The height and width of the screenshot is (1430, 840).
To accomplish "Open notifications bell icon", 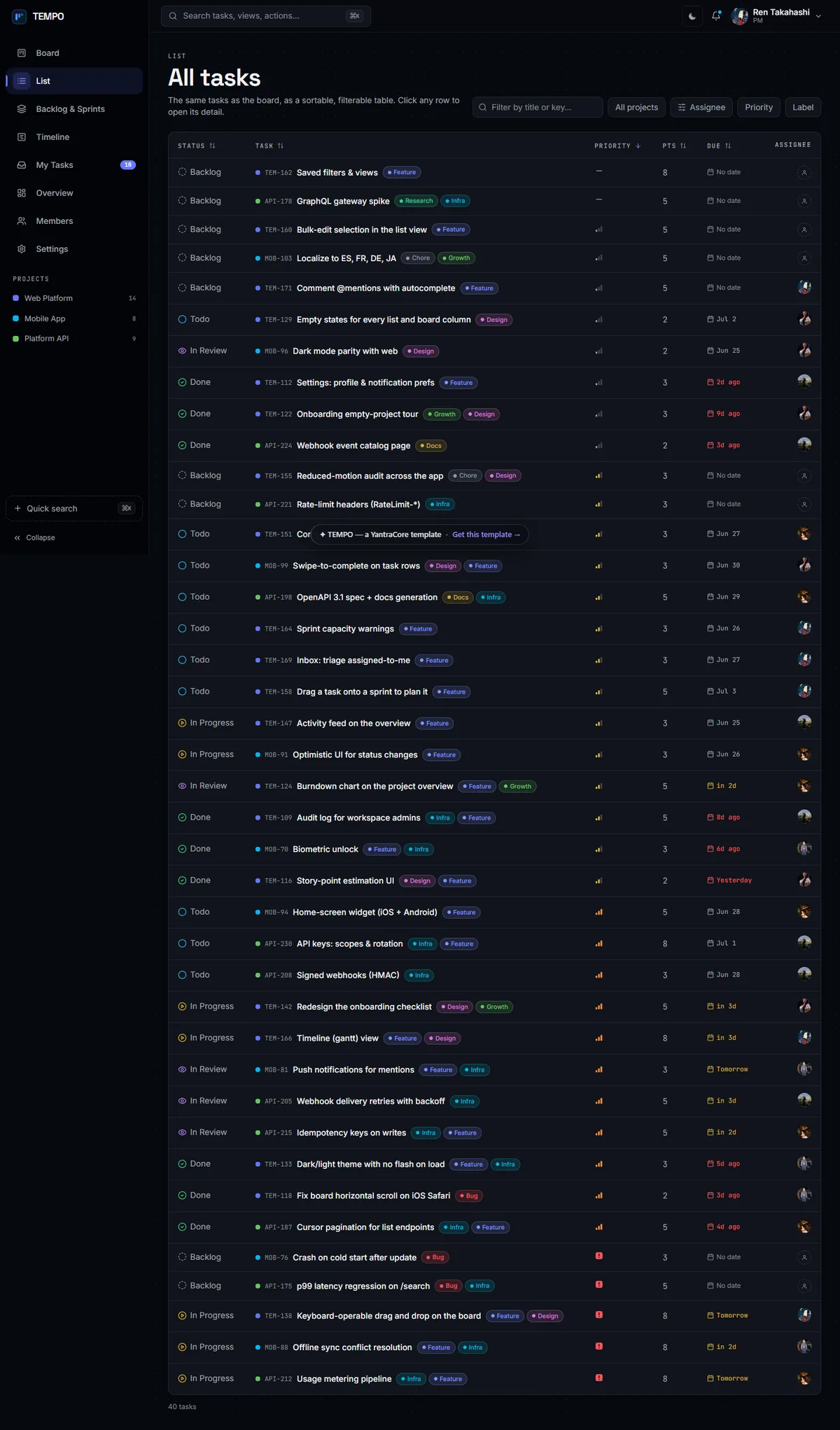I will pos(716,16).
